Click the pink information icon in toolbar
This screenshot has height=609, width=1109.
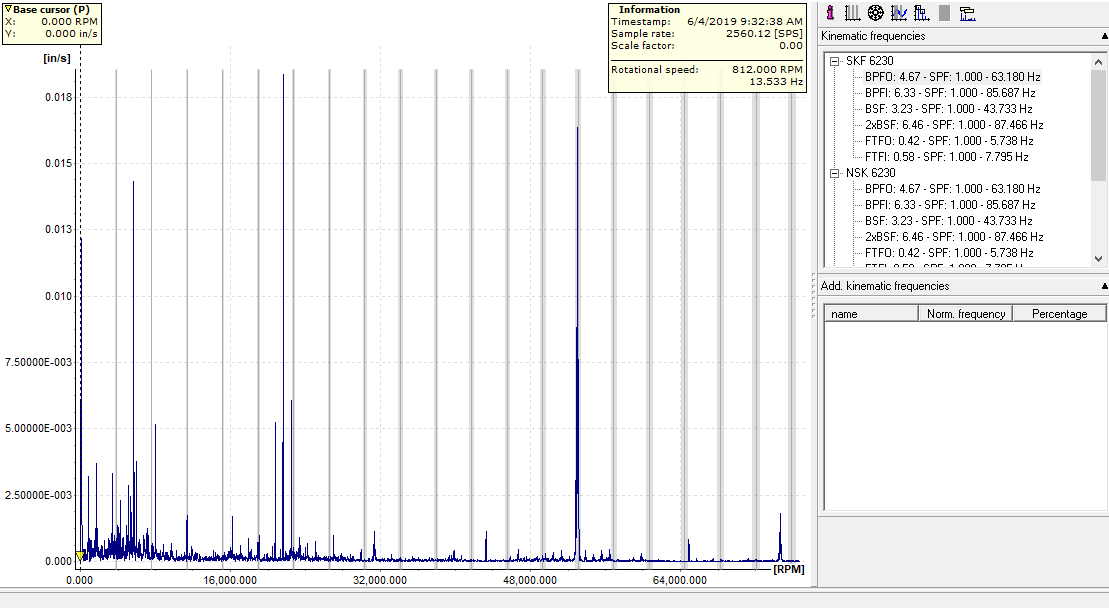pyautogui.click(x=830, y=13)
